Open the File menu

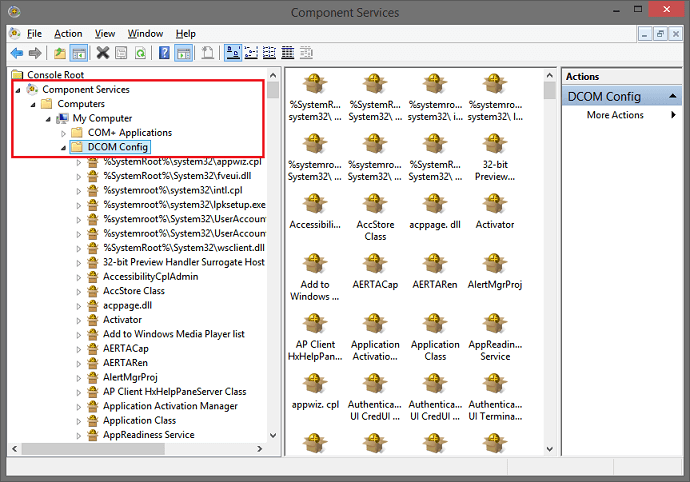34,33
